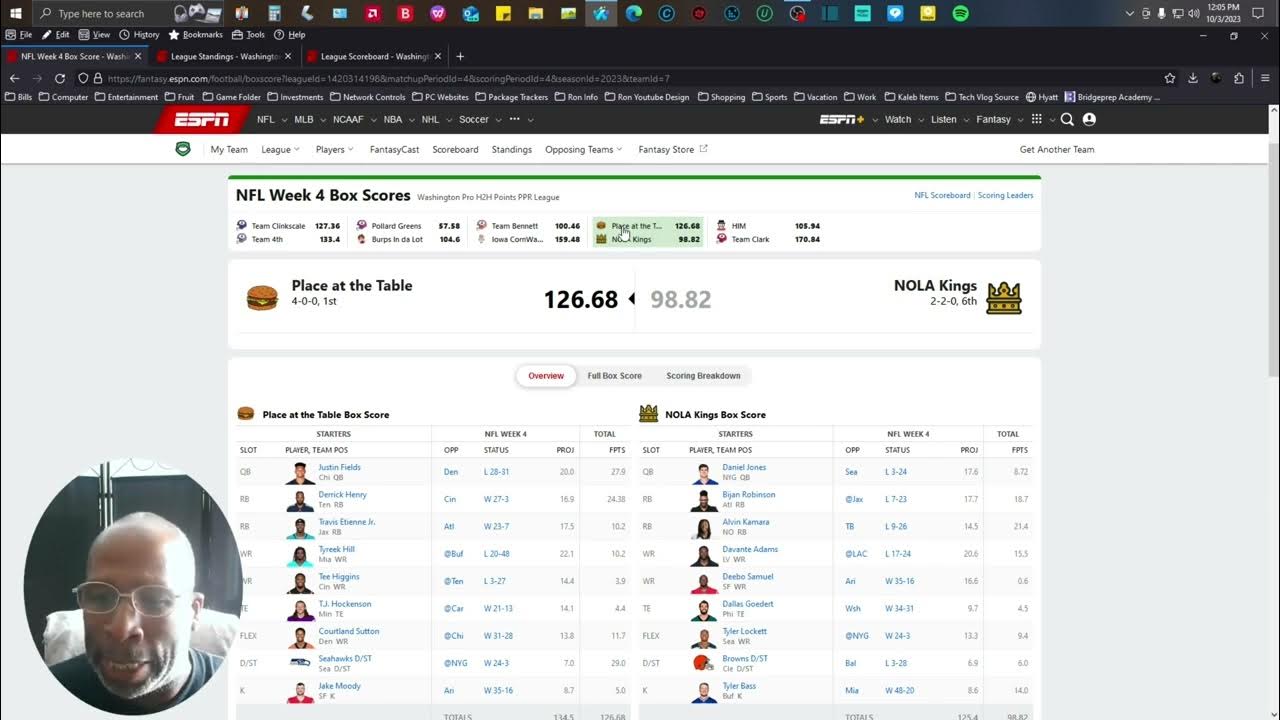
Task: Select the Overview tab
Action: pos(546,376)
